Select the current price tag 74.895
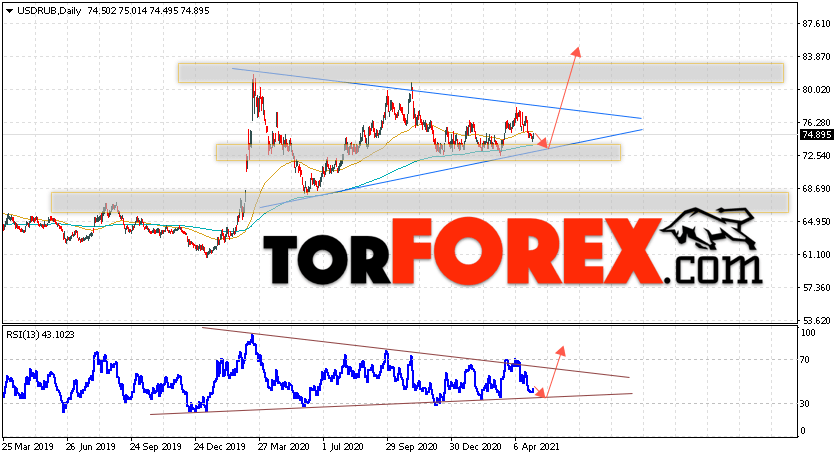 [x=816, y=135]
